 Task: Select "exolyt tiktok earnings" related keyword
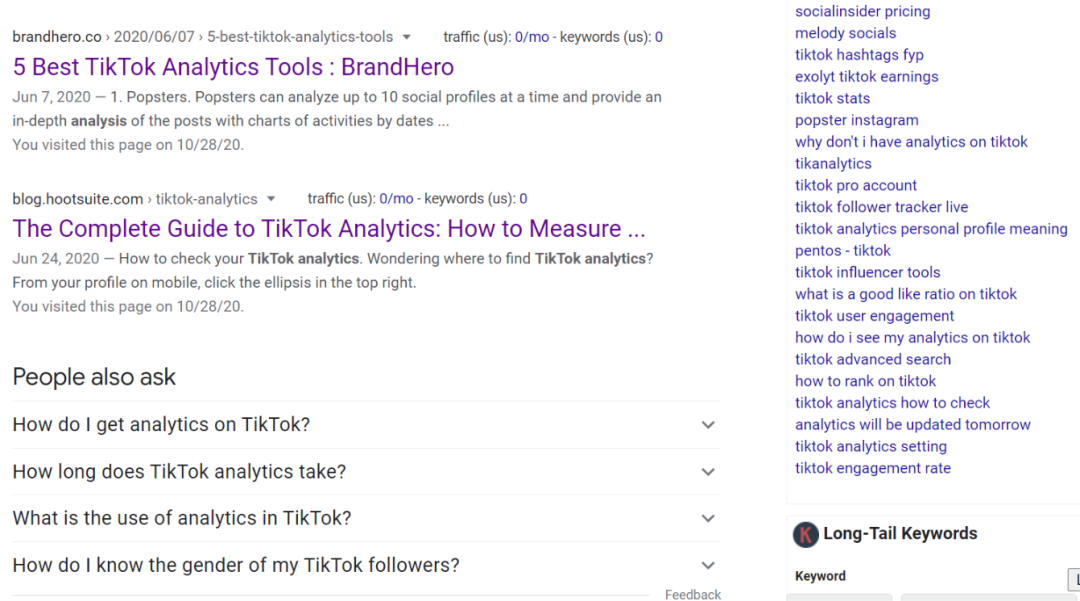tap(866, 76)
